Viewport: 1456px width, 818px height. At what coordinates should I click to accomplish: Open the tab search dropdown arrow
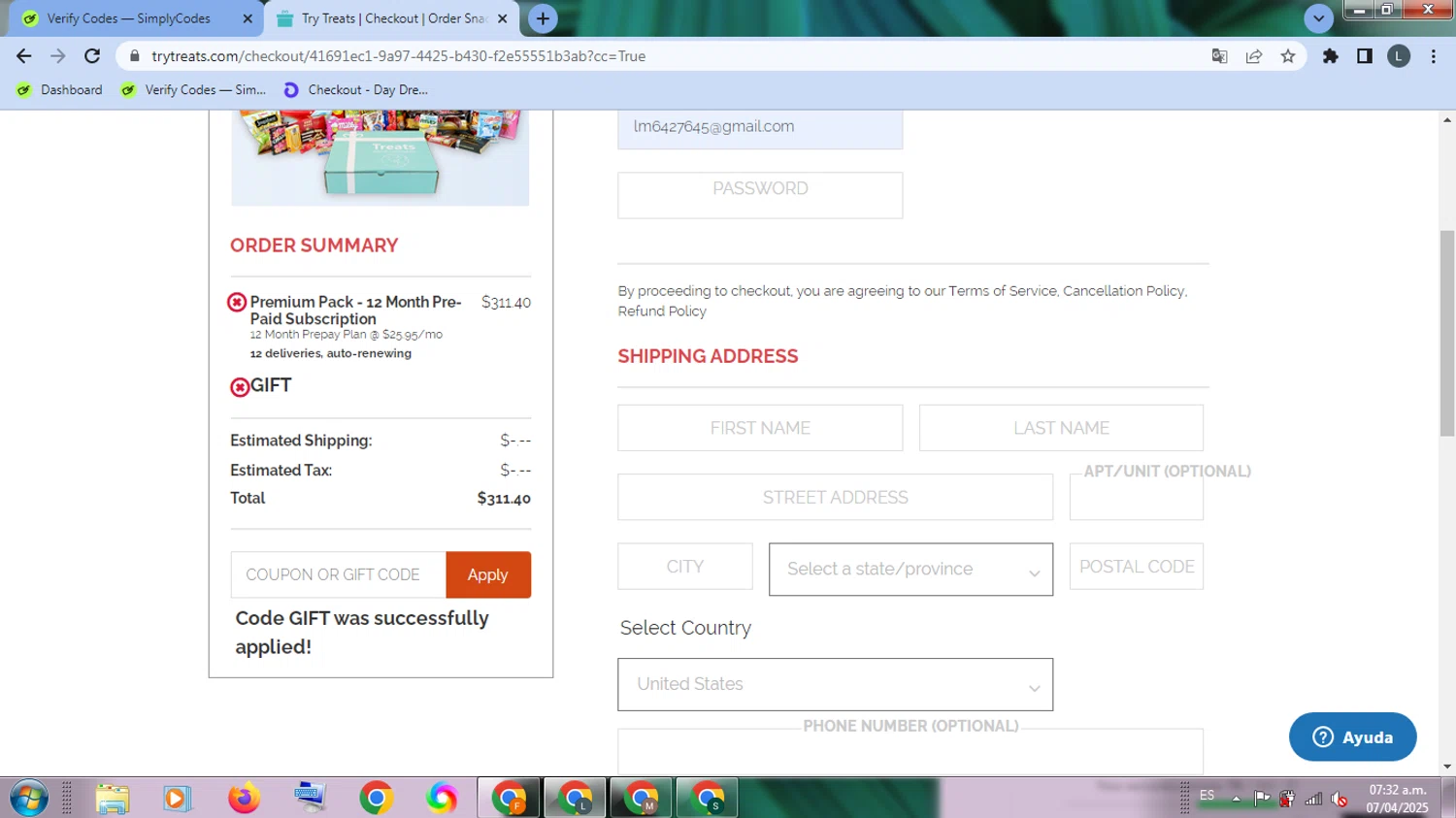pos(1318,18)
